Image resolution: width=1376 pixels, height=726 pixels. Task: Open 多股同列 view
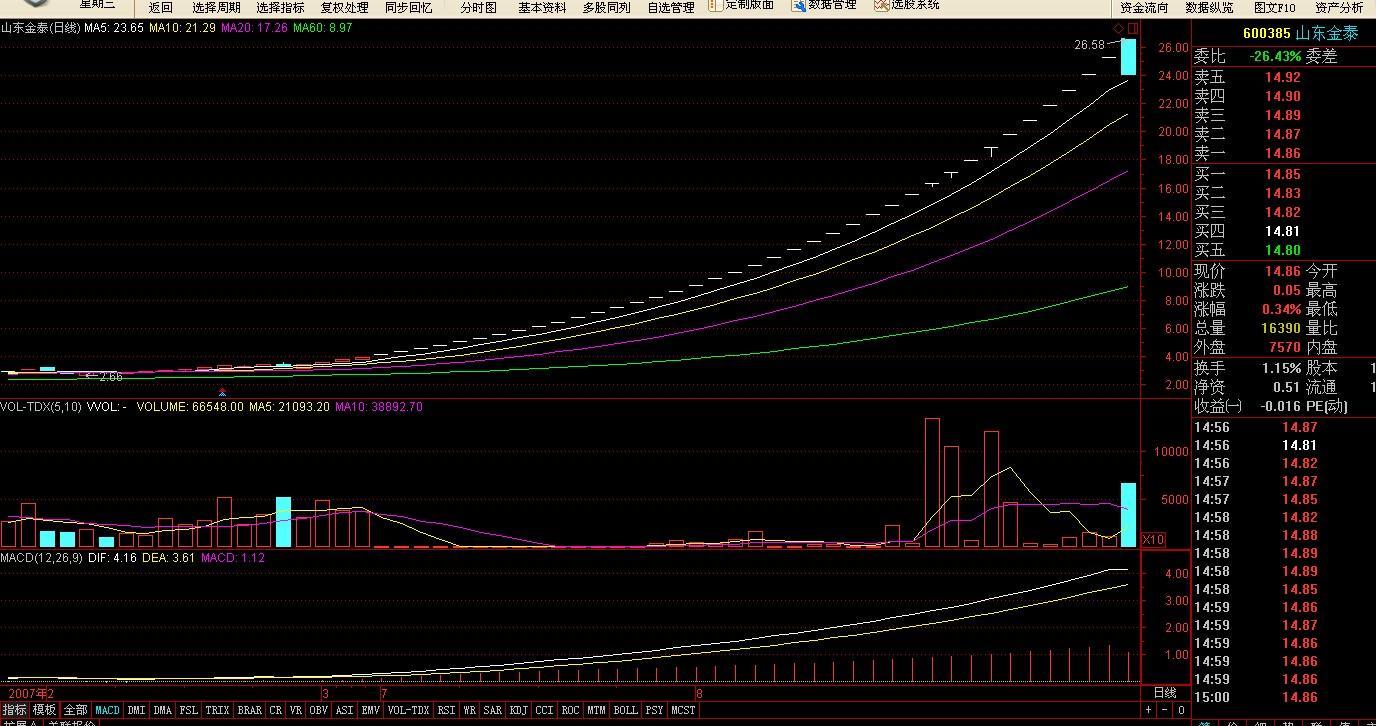point(606,7)
